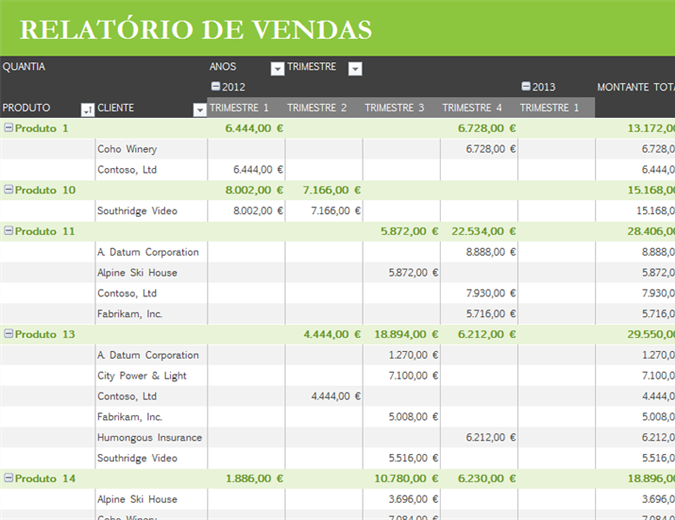
Task: Select Produto 10 subtotal 7.166,00 €
Action: [331, 190]
